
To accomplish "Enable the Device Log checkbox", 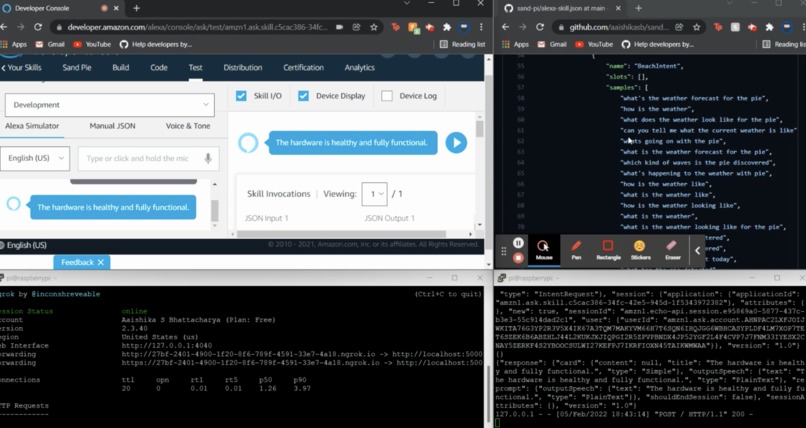I will coord(387,96).
